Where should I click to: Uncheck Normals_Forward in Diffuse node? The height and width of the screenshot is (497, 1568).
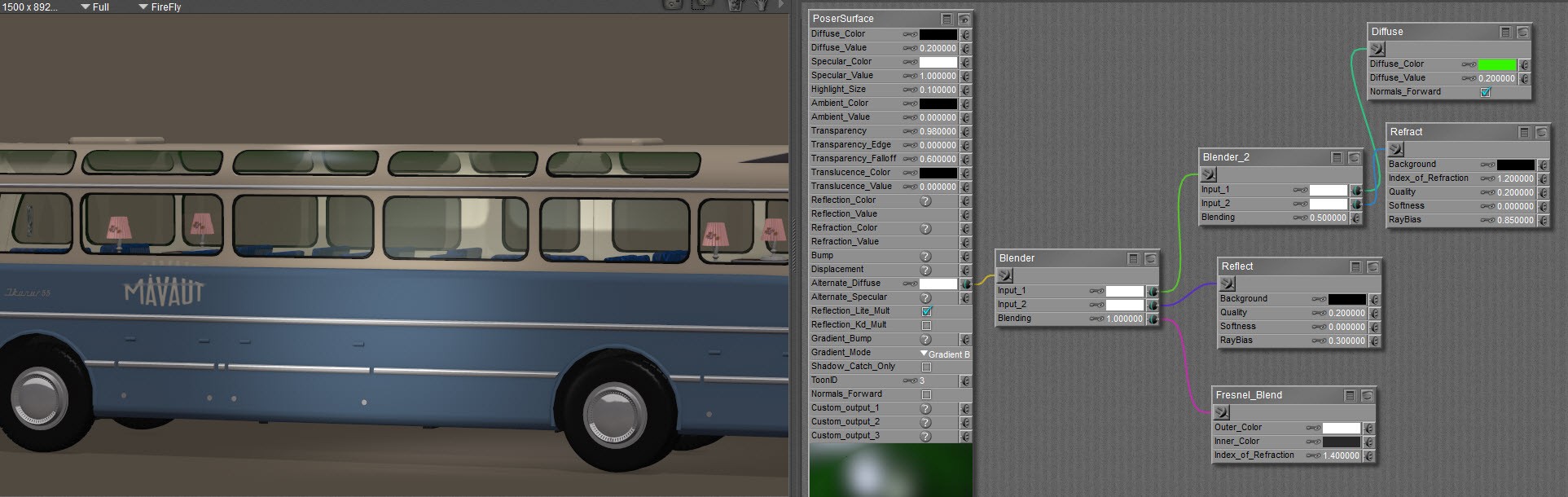[x=1485, y=92]
